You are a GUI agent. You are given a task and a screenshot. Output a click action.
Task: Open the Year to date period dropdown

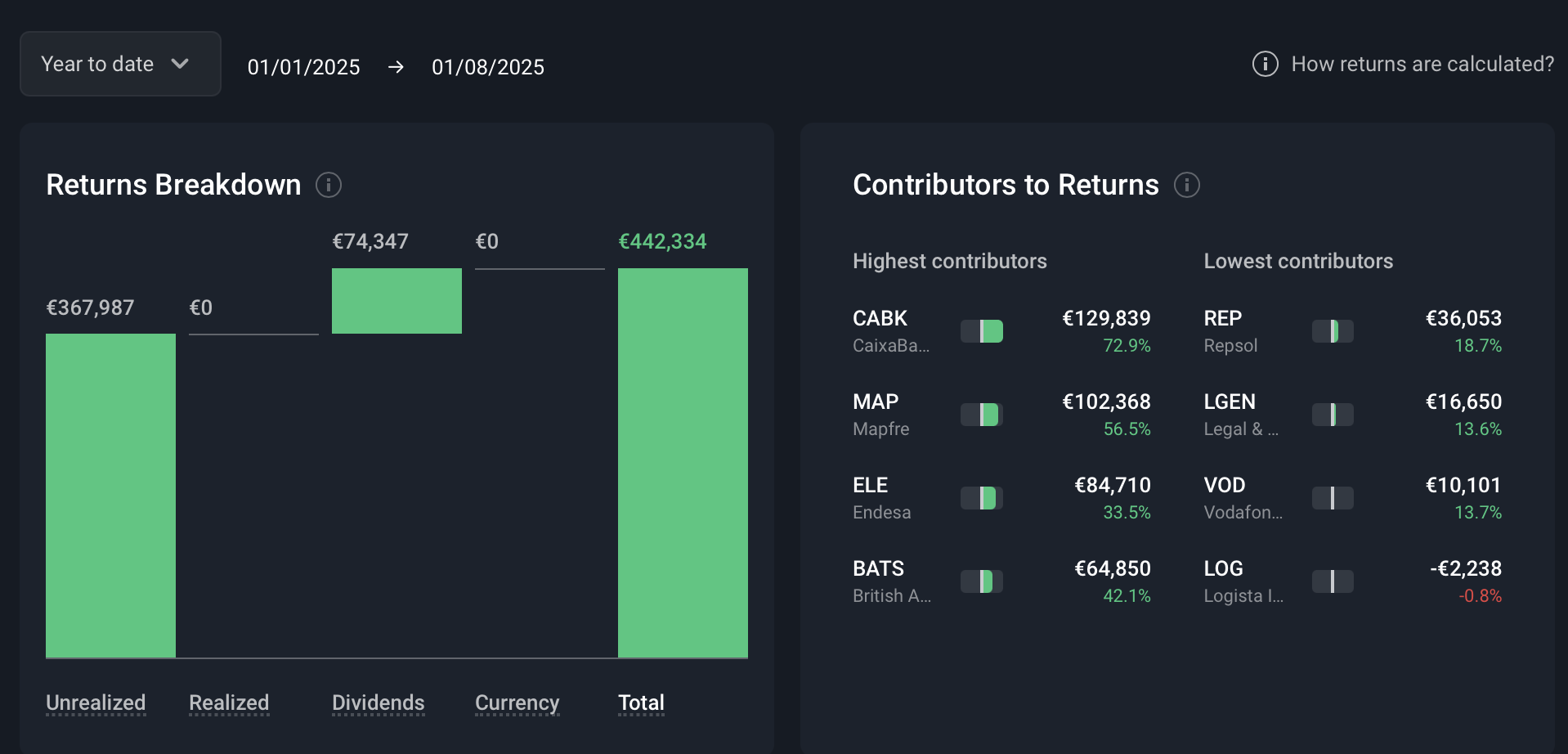[120, 64]
